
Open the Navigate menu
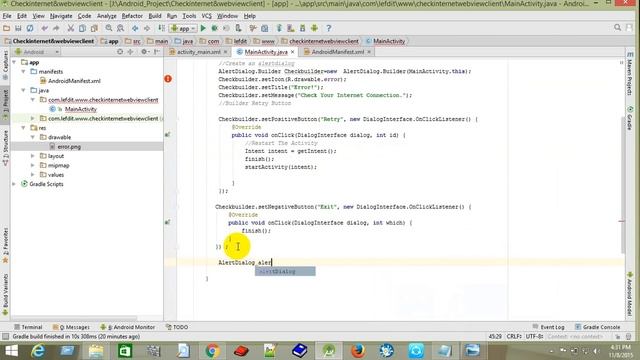pos(61,16)
